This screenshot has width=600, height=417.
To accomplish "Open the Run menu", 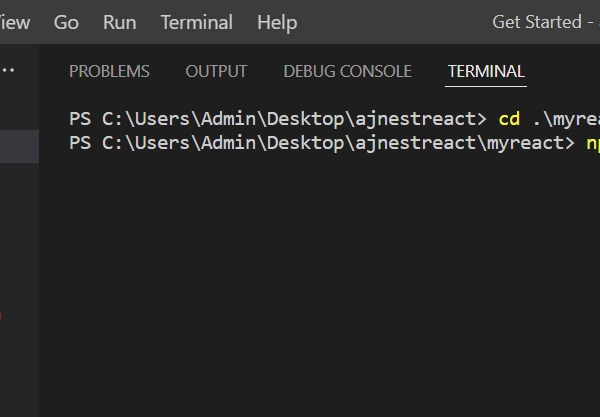I will point(120,22).
